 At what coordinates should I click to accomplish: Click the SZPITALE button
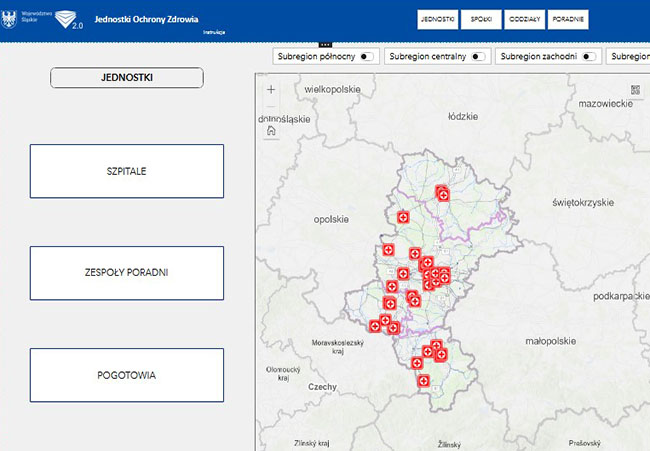tap(126, 171)
